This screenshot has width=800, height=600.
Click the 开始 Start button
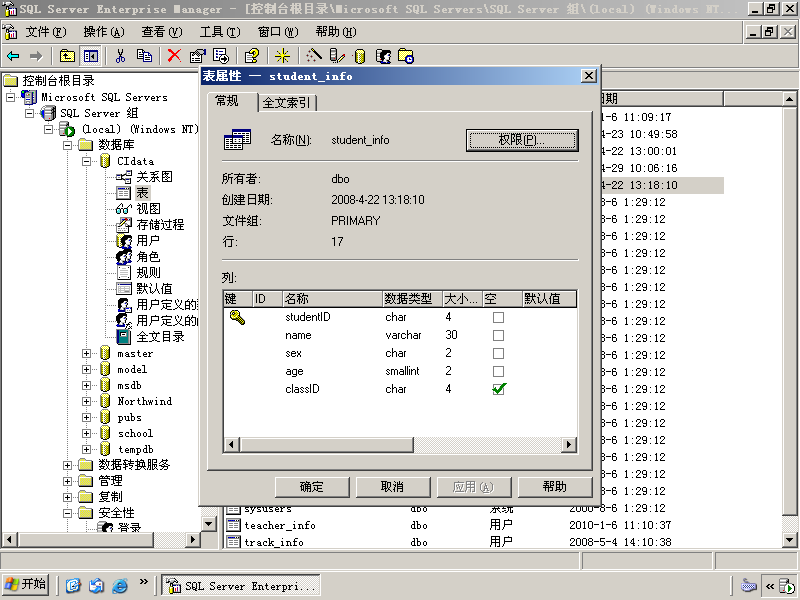(x=26, y=584)
